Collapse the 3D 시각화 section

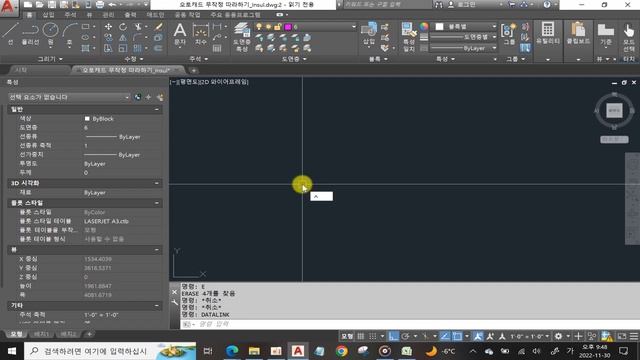pyautogui.click(x=157, y=183)
